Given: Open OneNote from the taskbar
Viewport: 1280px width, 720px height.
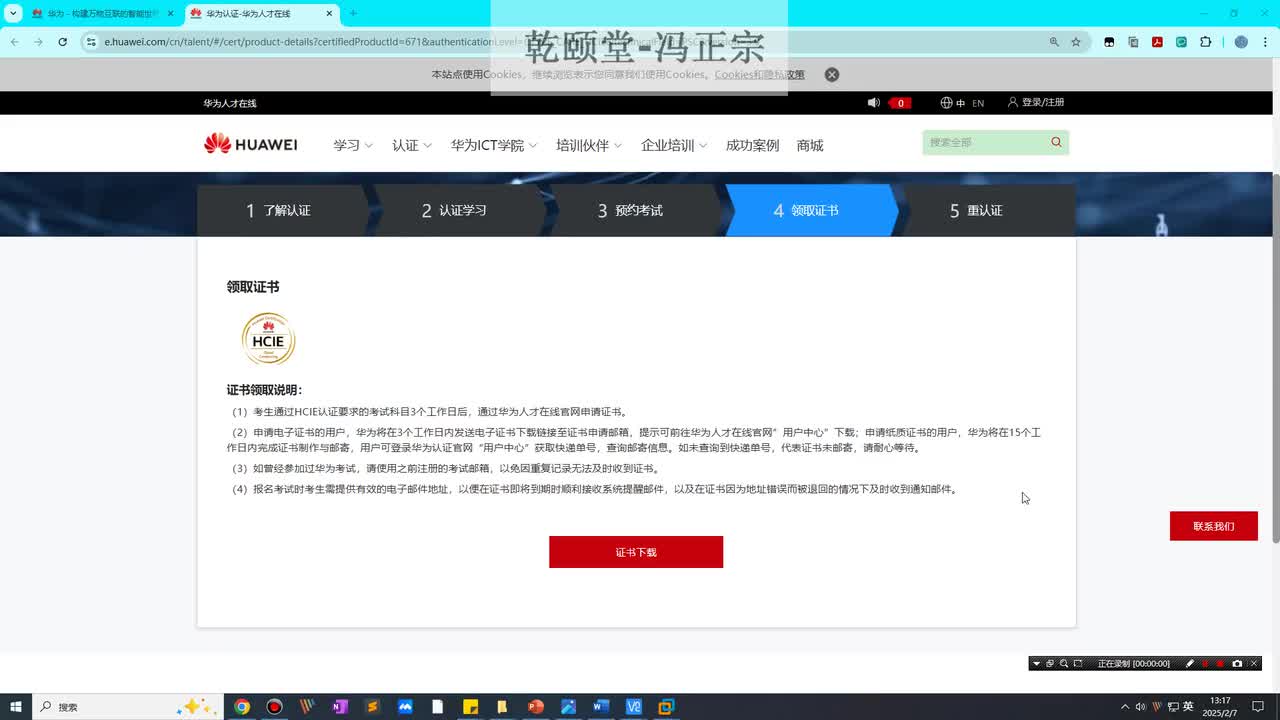Looking at the screenshot, I should click(x=339, y=706).
